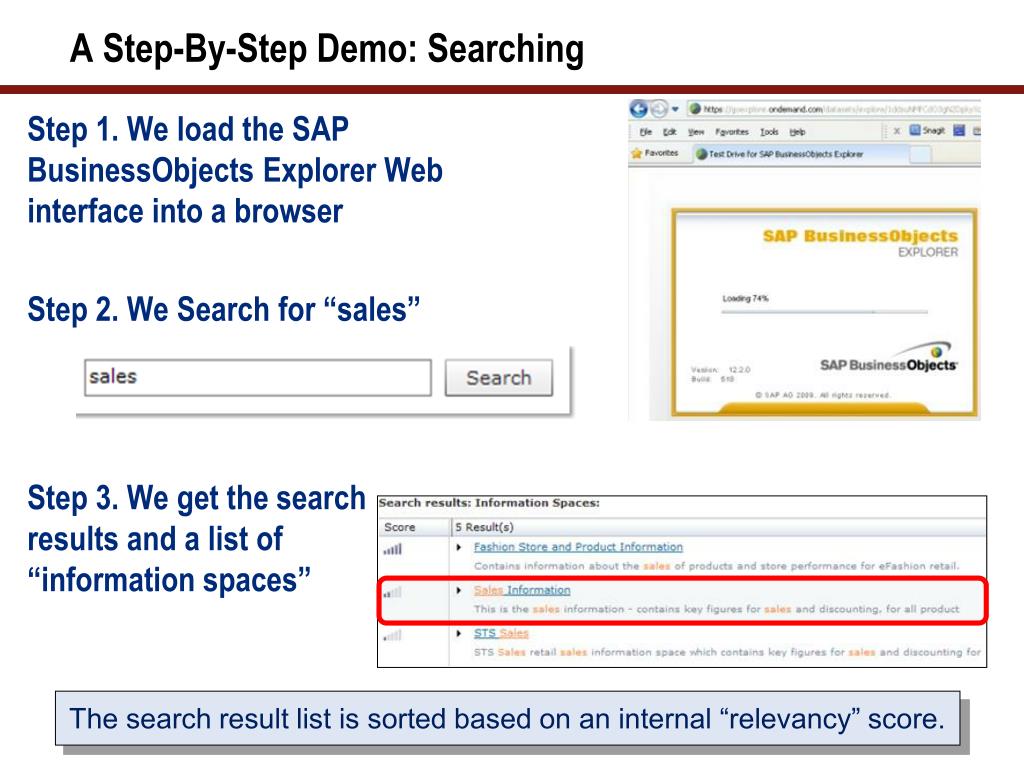Open the Fashion Store and Product Information link
This screenshot has width=1024, height=768.
point(578,547)
